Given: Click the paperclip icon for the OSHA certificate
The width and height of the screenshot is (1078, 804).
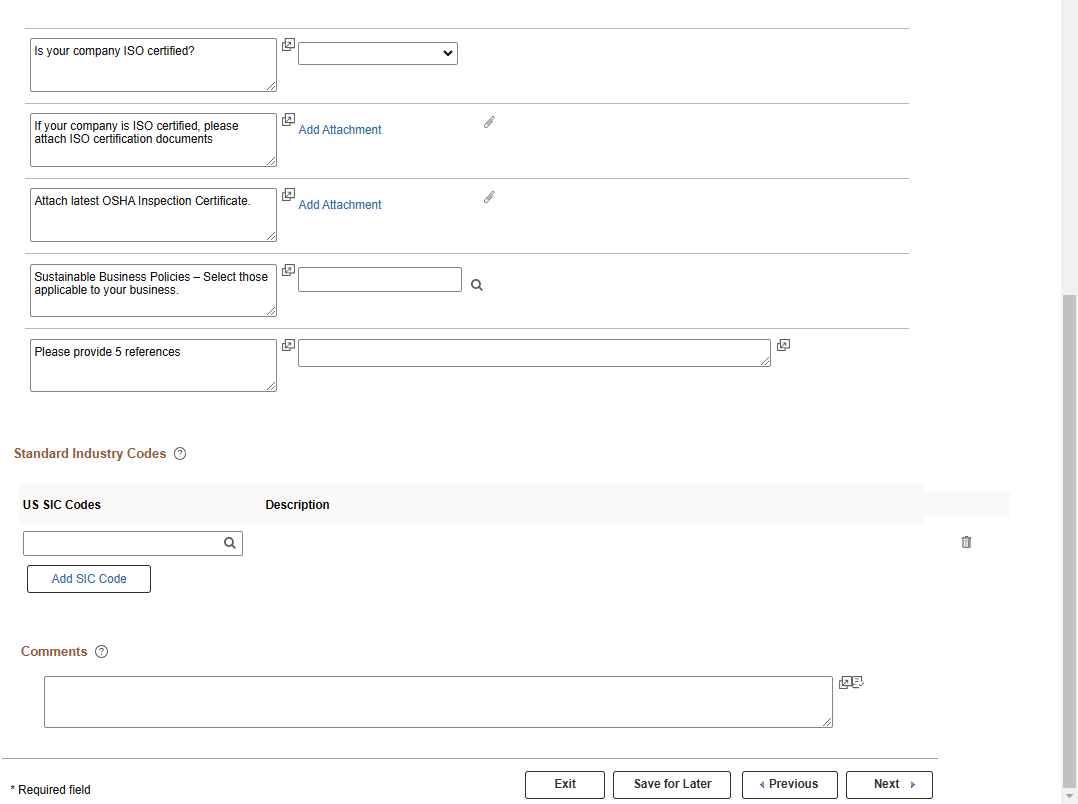Looking at the screenshot, I should tap(489, 197).
